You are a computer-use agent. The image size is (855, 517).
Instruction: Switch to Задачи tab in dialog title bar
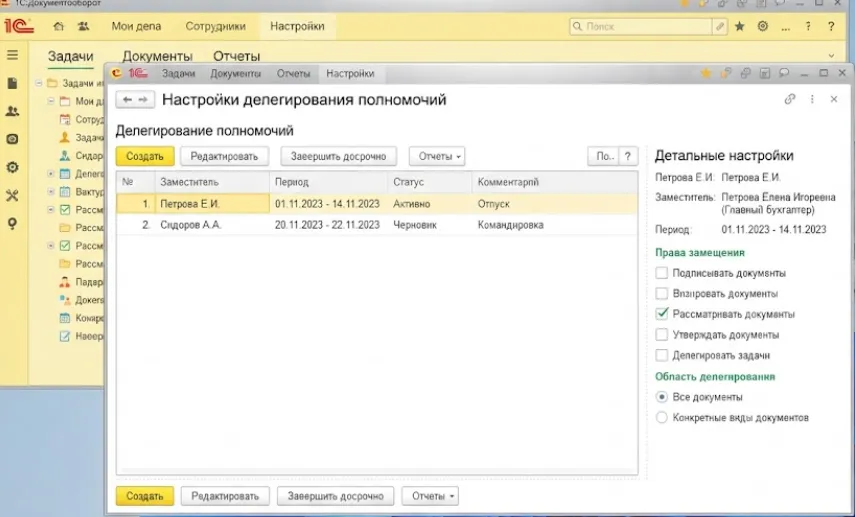pyautogui.click(x=178, y=74)
